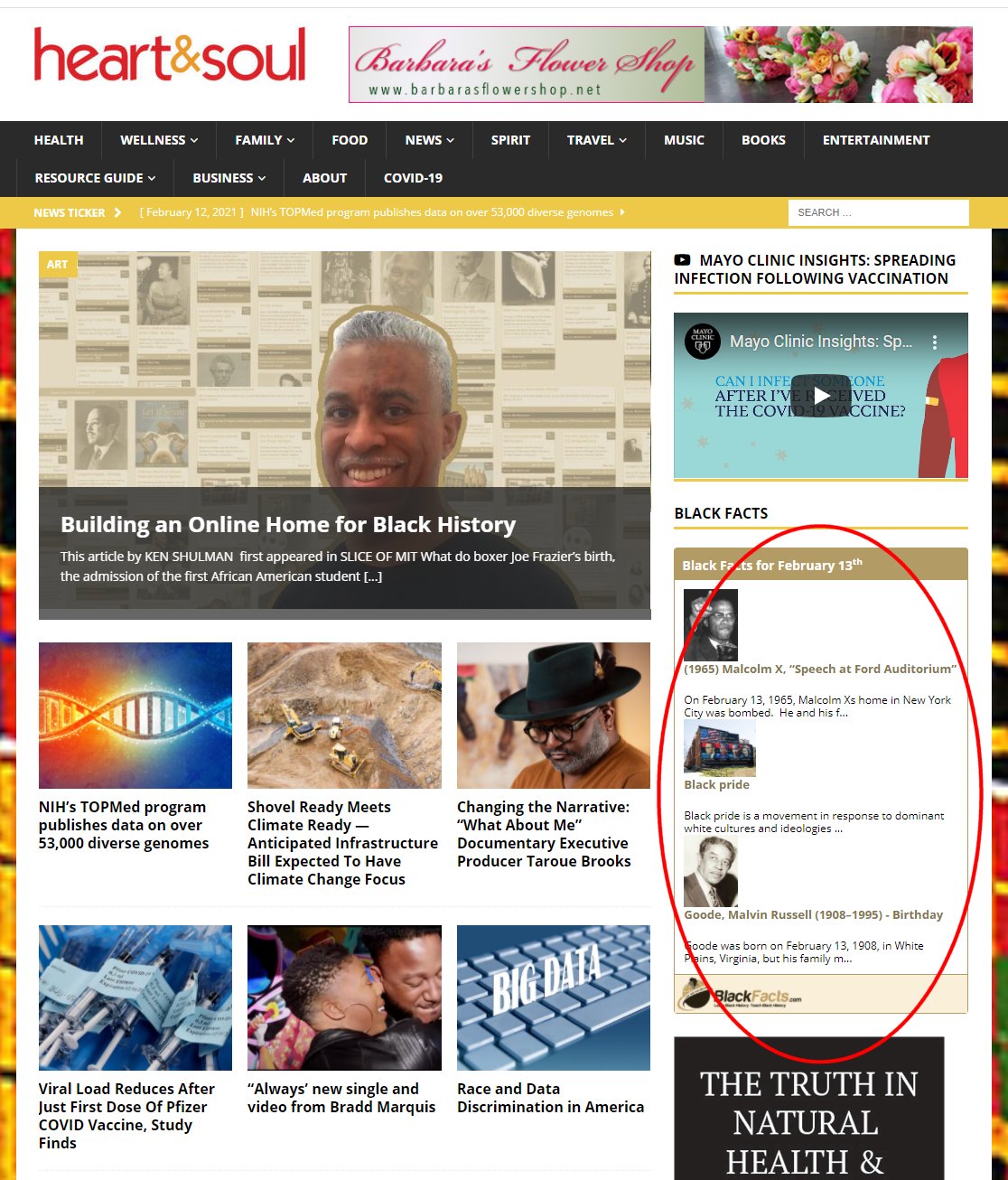The image size is (1008, 1180).
Task: Click the Mayo Clinic channel avatar
Action: tap(702, 342)
